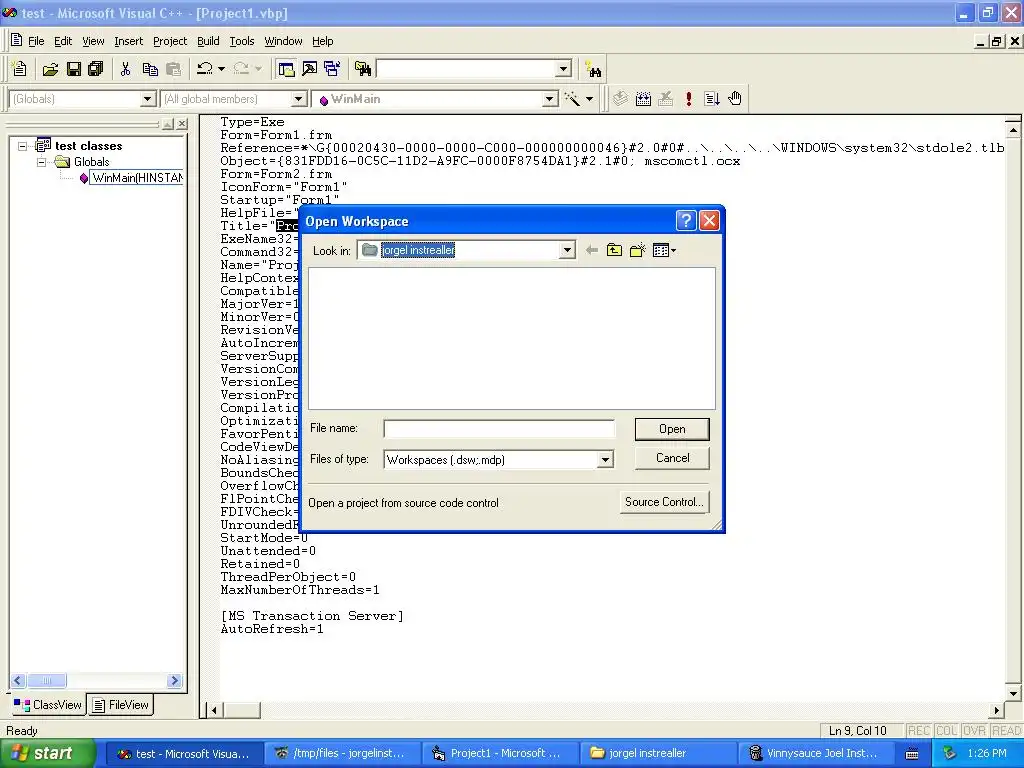Click the breakpoint hand icon
1024x768 pixels.
click(735, 99)
